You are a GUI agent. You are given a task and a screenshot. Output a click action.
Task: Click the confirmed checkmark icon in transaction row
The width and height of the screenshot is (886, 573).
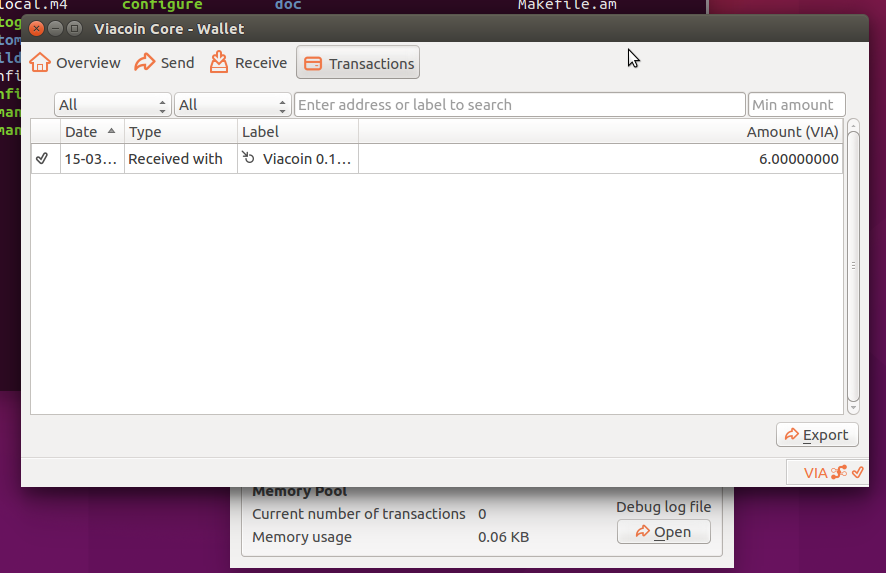coord(42,158)
